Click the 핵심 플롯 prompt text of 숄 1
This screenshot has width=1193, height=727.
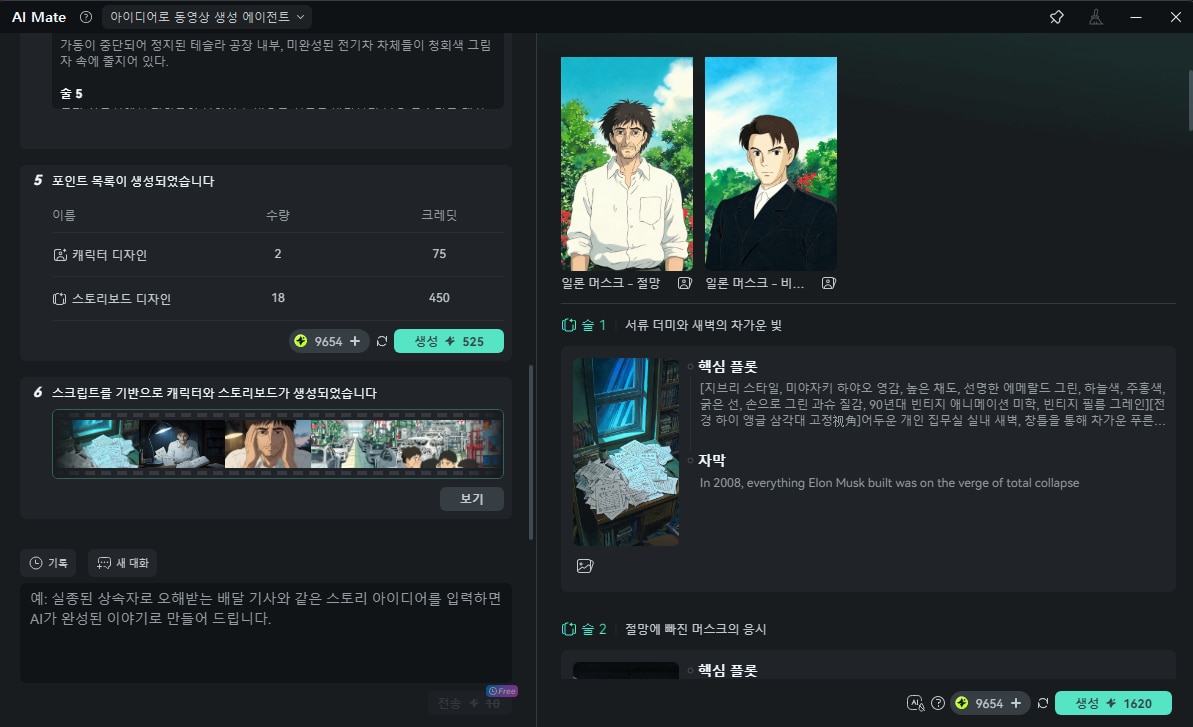[933, 404]
